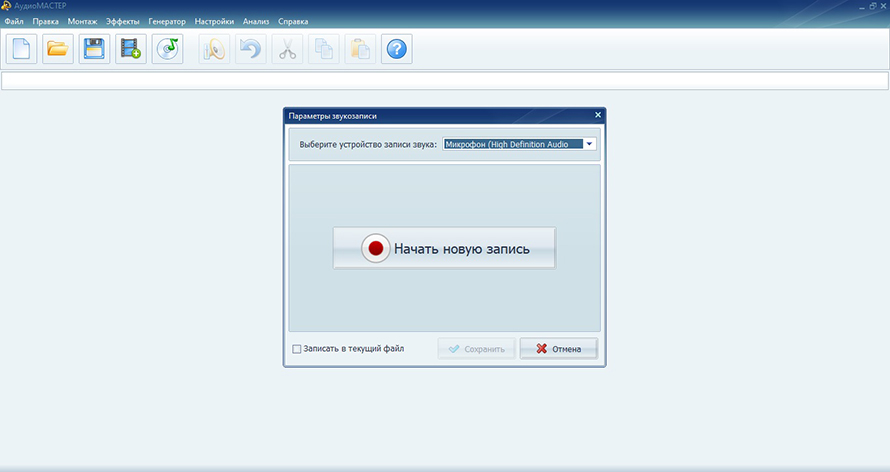Screen dimensions: 890x472
Task: Open the Файл menu
Action: point(14,21)
